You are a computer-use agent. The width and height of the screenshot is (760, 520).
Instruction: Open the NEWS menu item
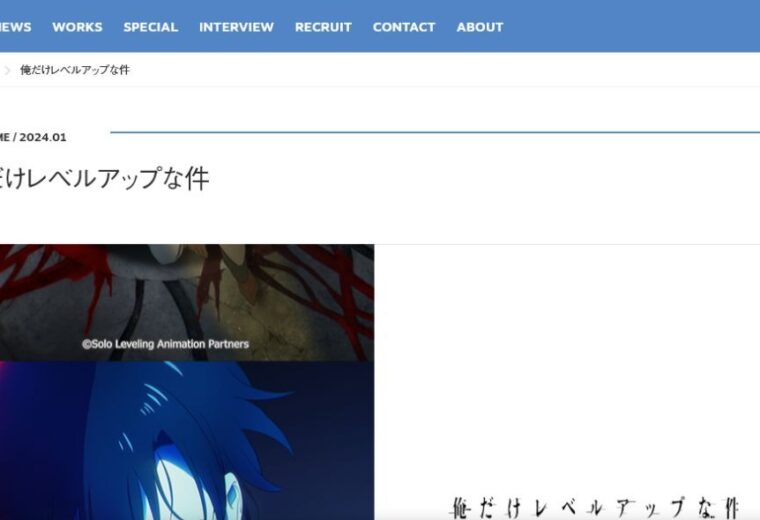pyautogui.click(x=15, y=27)
